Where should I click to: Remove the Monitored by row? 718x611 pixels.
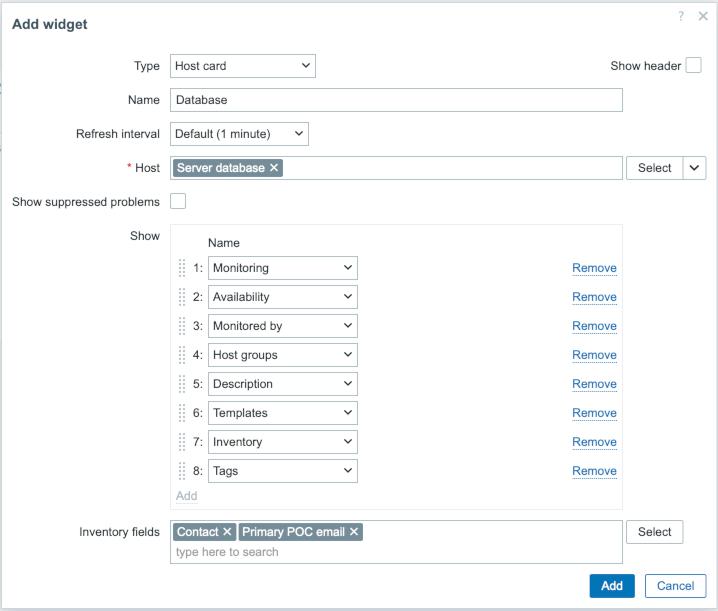tap(594, 326)
